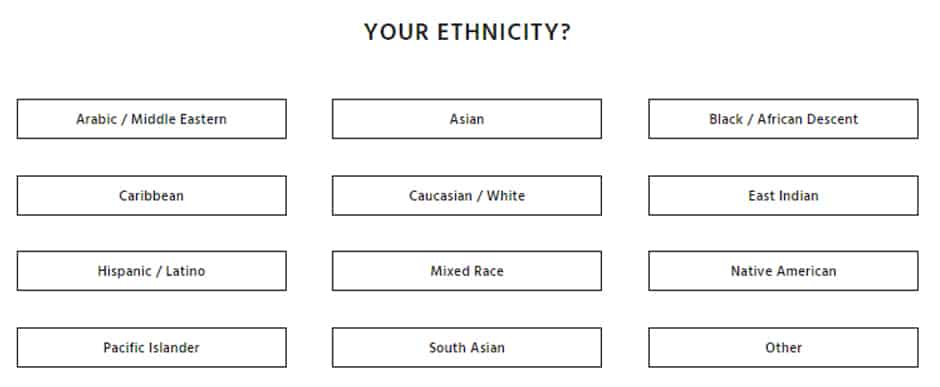
Task: Pick the Pacific Islander button
Action: click(x=152, y=347)
